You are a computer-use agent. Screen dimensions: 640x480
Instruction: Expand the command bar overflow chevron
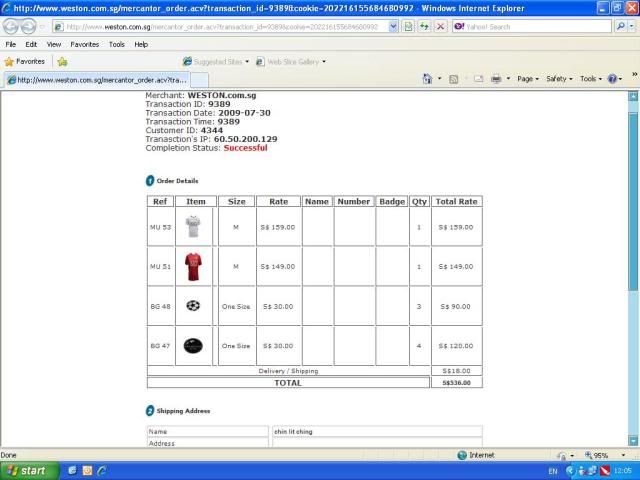[x=634, y=74]
